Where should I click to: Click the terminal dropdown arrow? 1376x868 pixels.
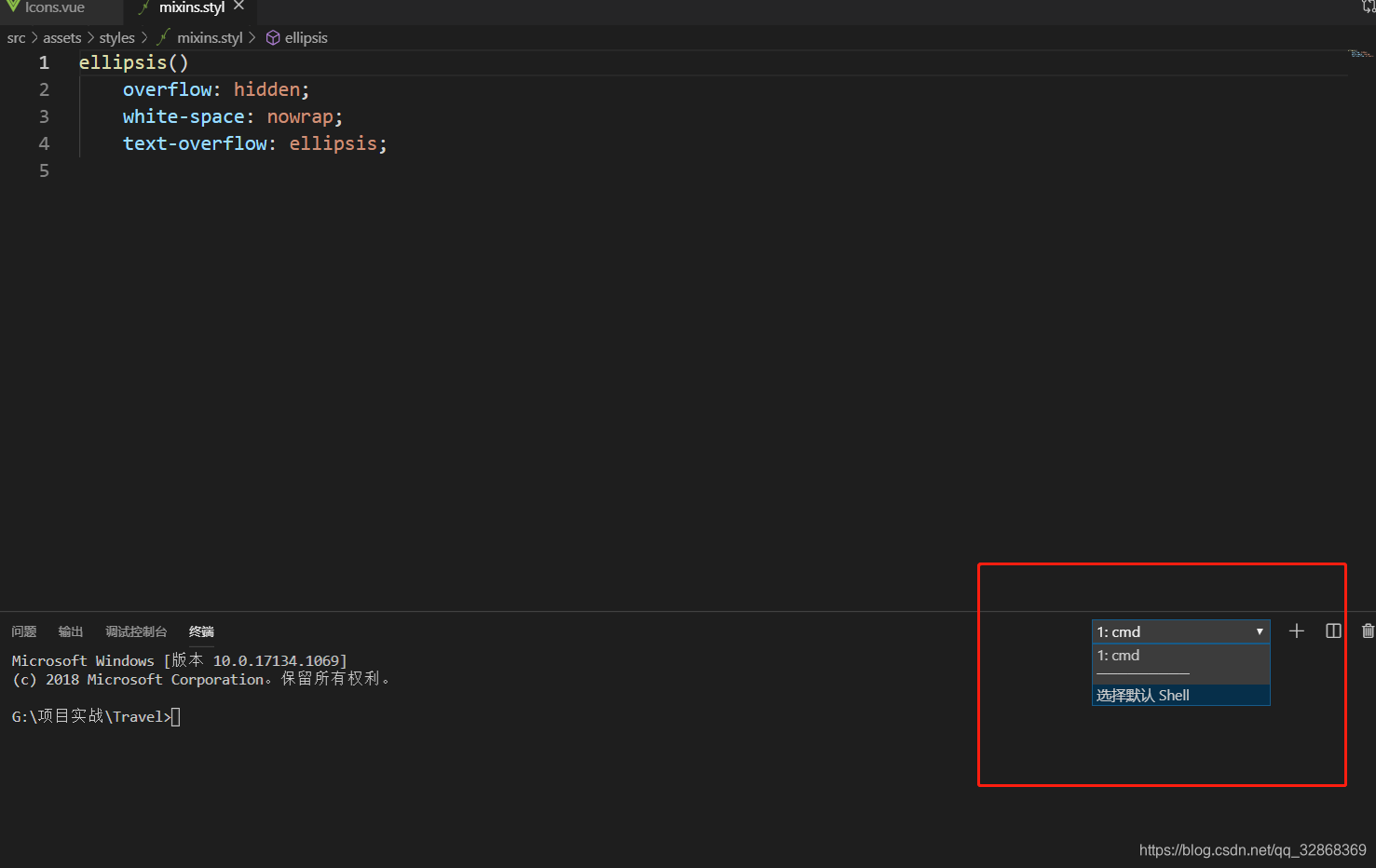pos(1260,631)
